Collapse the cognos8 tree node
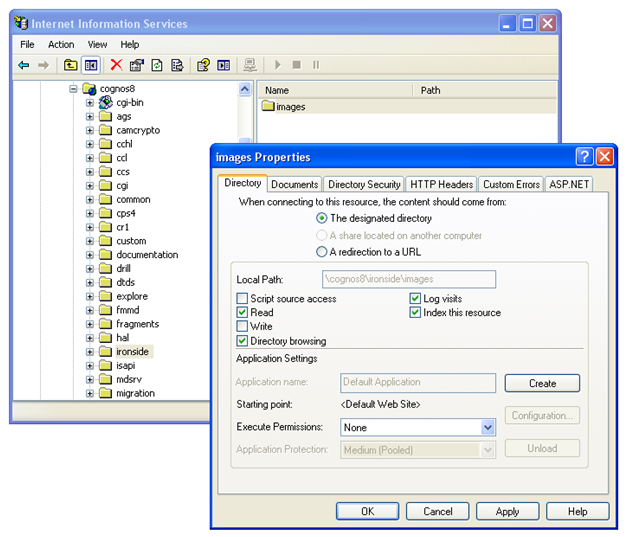Screen dimensions: 628x537 click(73, 88)
